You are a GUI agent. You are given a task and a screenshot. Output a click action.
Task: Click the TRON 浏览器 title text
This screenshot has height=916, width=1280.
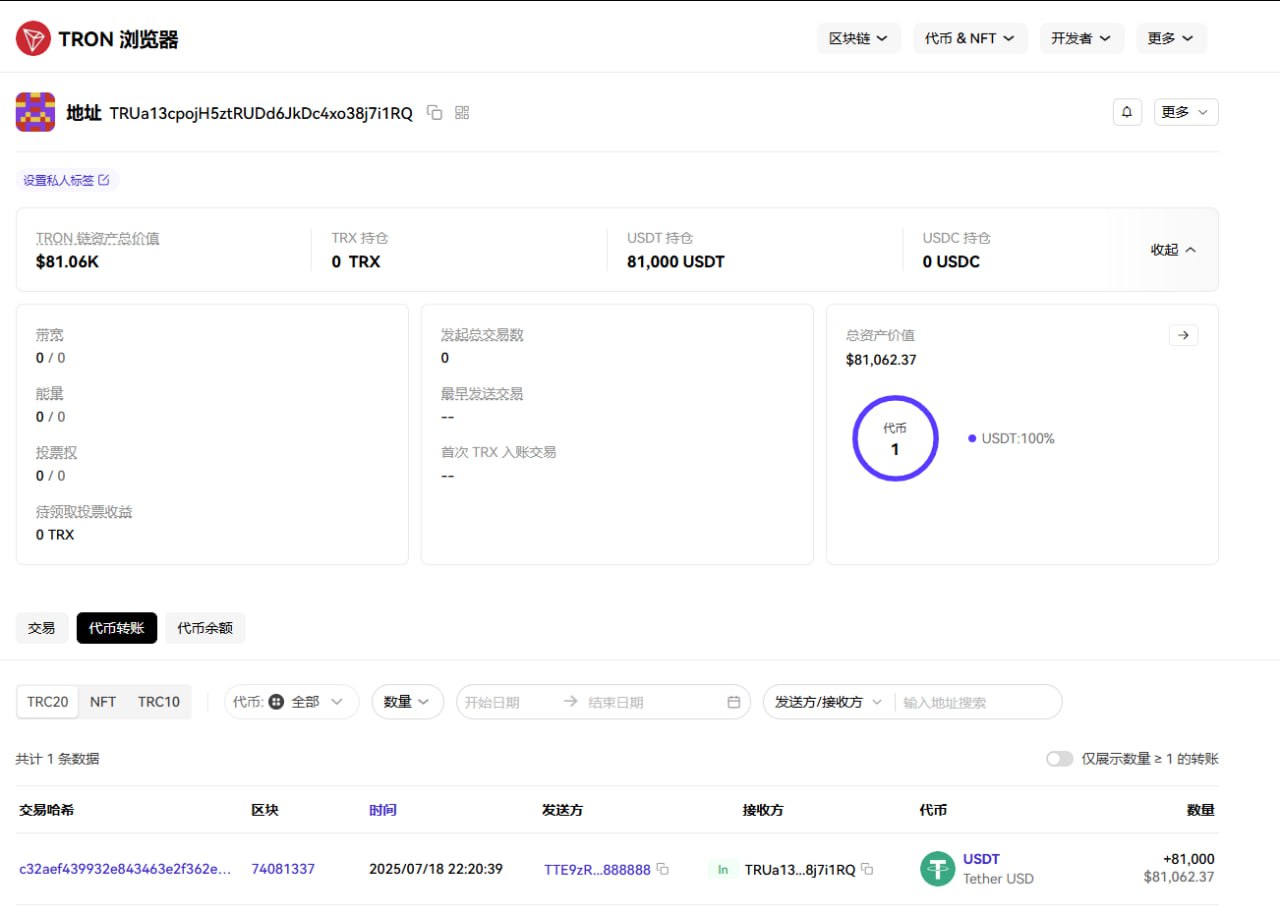(118, 40)
